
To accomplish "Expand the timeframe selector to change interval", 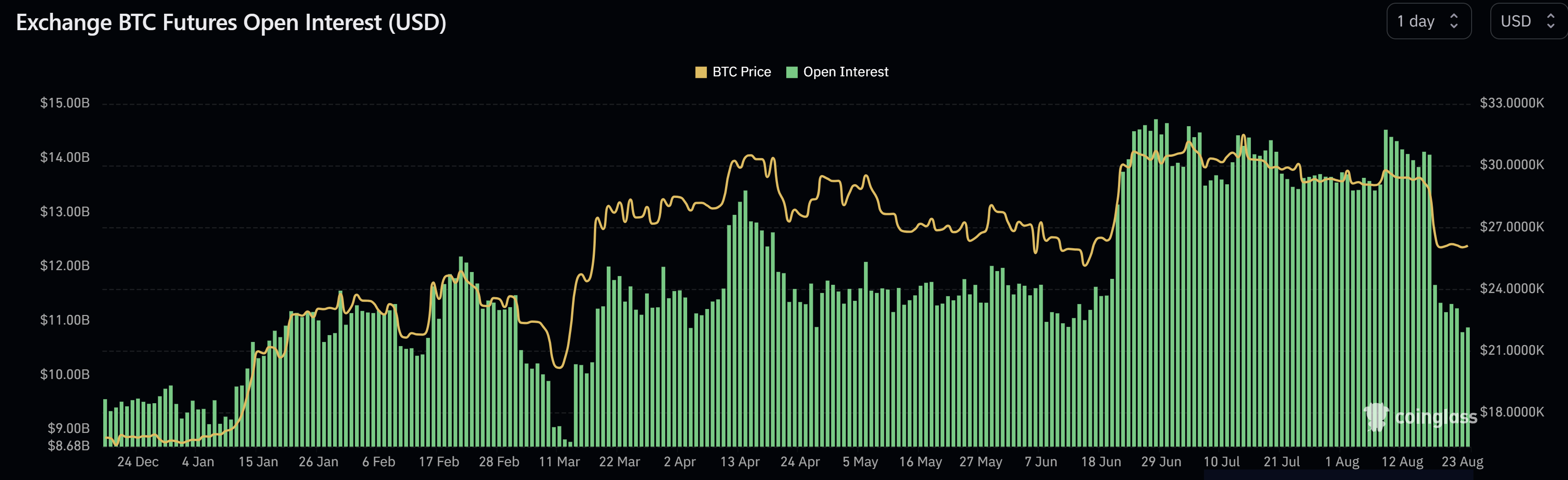I will click(1429, 21).
